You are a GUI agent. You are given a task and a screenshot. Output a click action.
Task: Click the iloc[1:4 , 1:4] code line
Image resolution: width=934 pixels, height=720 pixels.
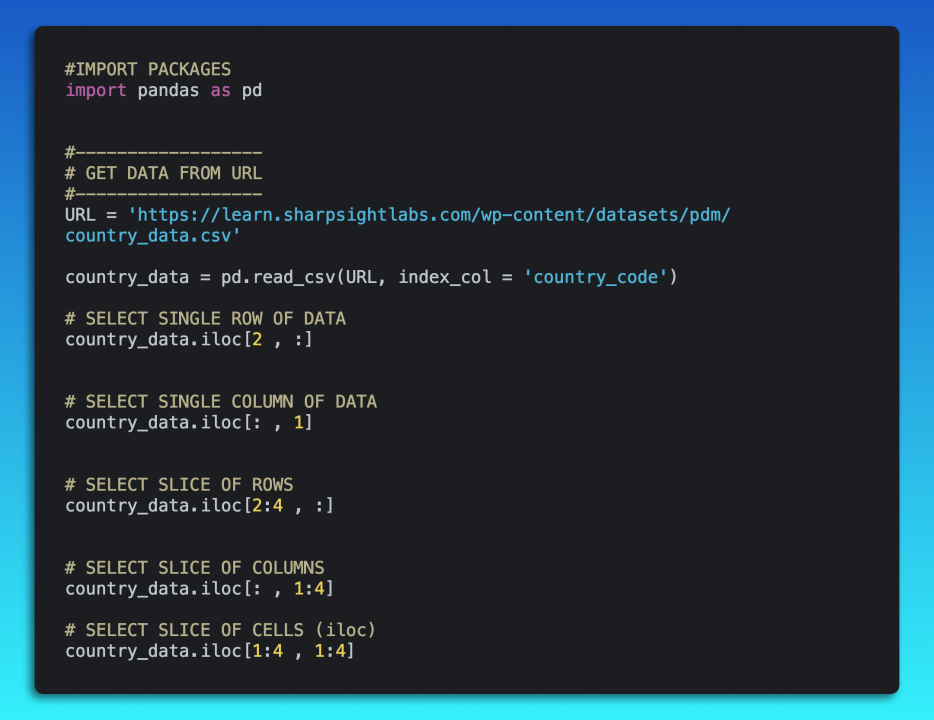[210, 651]
